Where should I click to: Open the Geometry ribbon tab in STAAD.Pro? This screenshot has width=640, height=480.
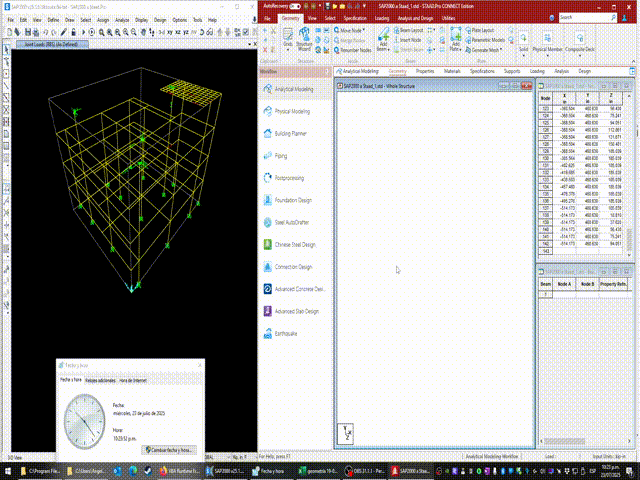point(291,18)
